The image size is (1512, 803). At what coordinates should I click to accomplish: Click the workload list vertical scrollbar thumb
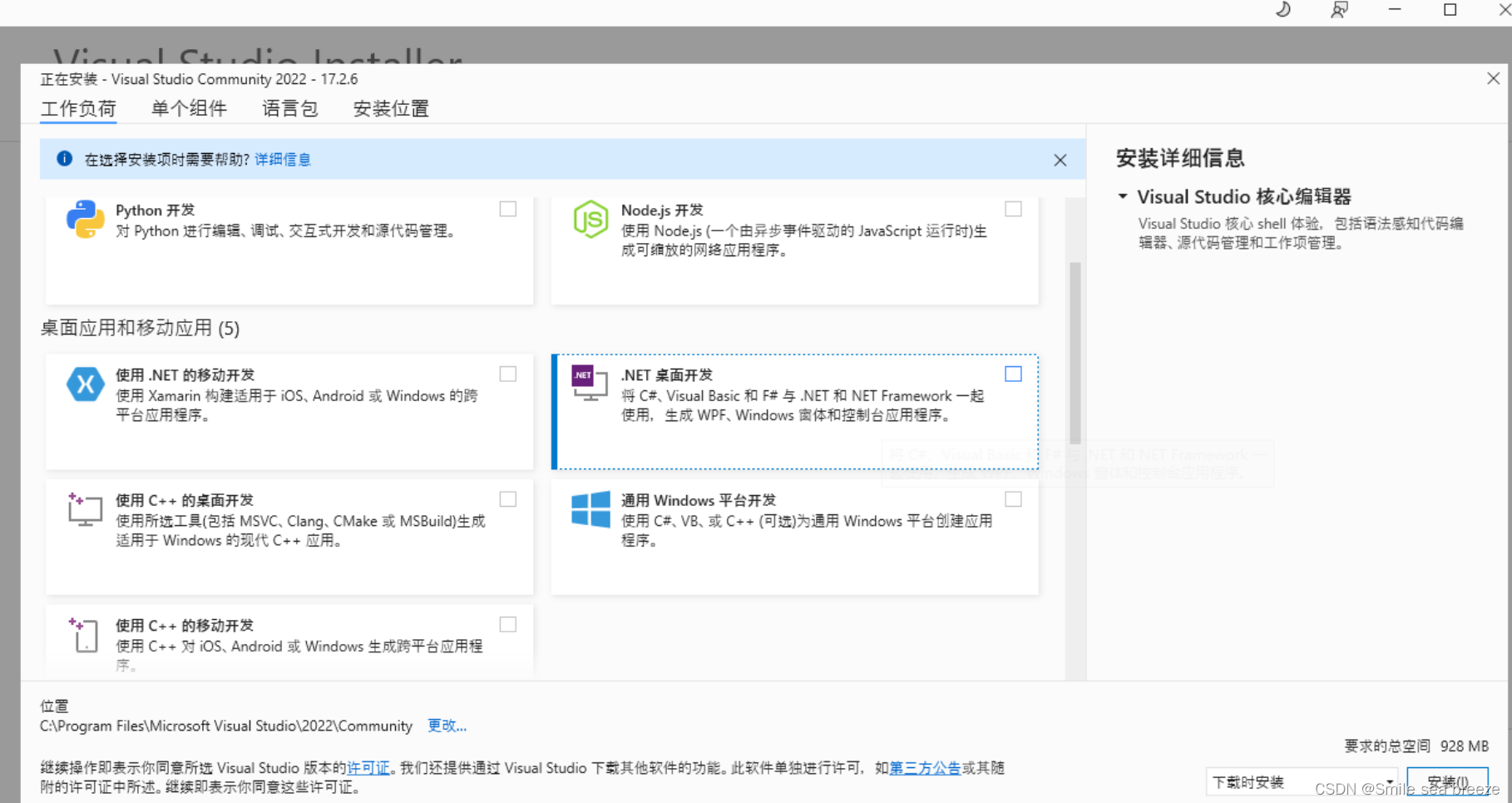(1075, 353)
